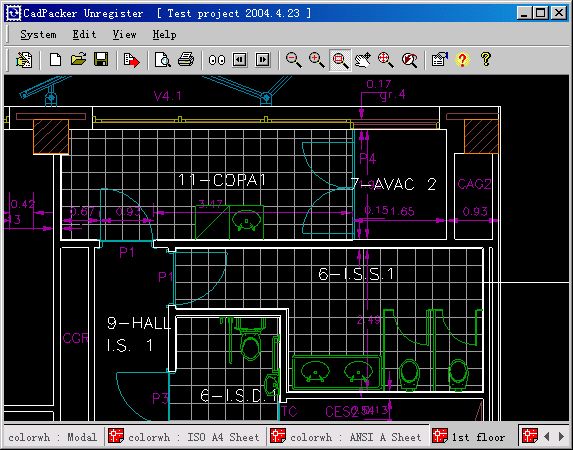Open the View menu

coord(124,35)
